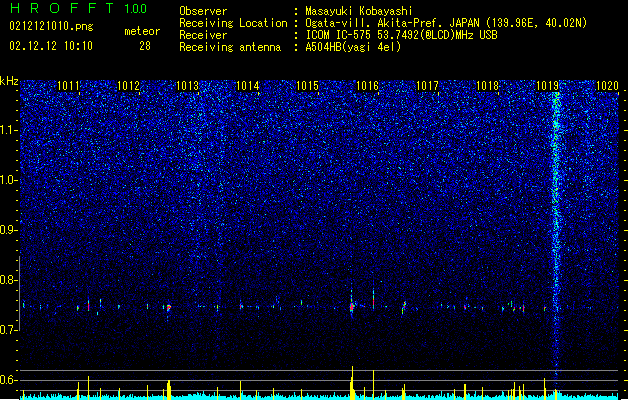Select the ICOM IC-575 receiver text

(402, 35)
